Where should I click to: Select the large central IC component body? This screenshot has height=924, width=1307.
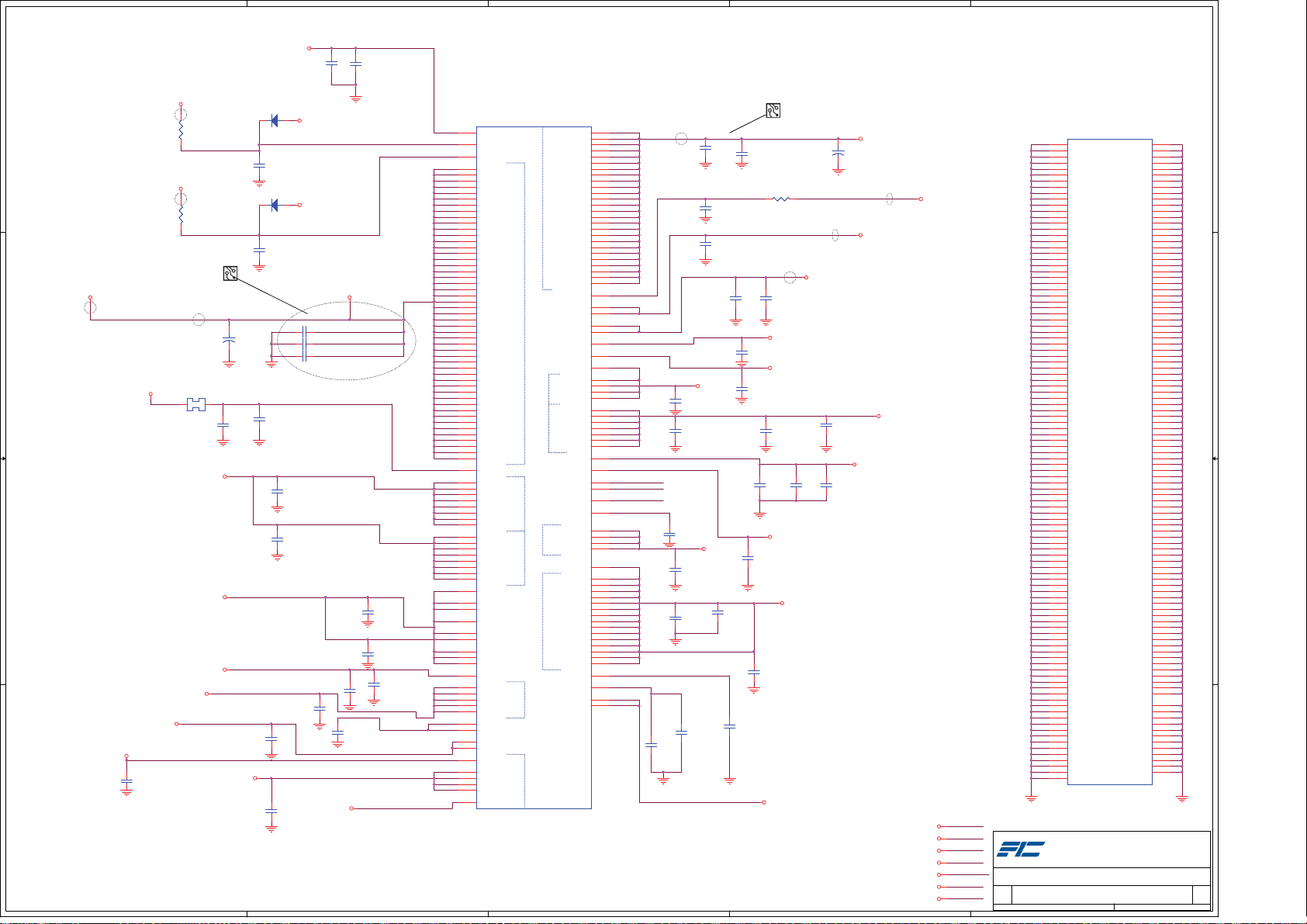point(534,468)
